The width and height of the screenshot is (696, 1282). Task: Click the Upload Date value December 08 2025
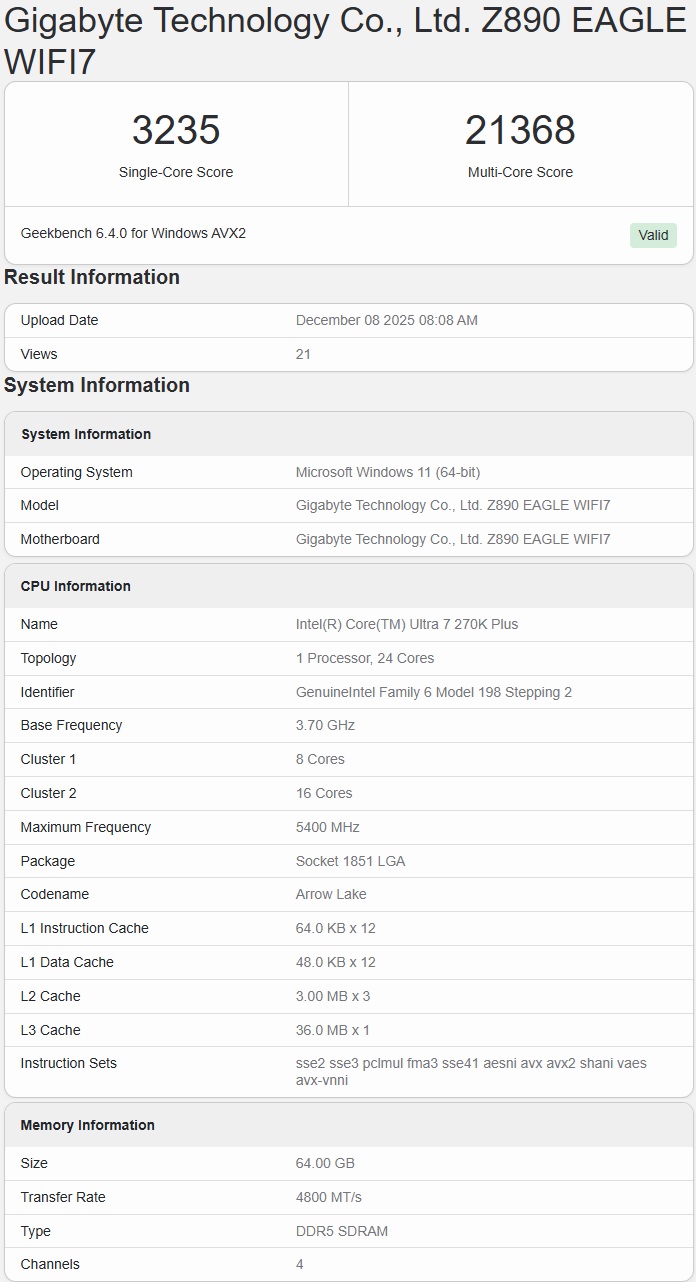pos(386,320)
